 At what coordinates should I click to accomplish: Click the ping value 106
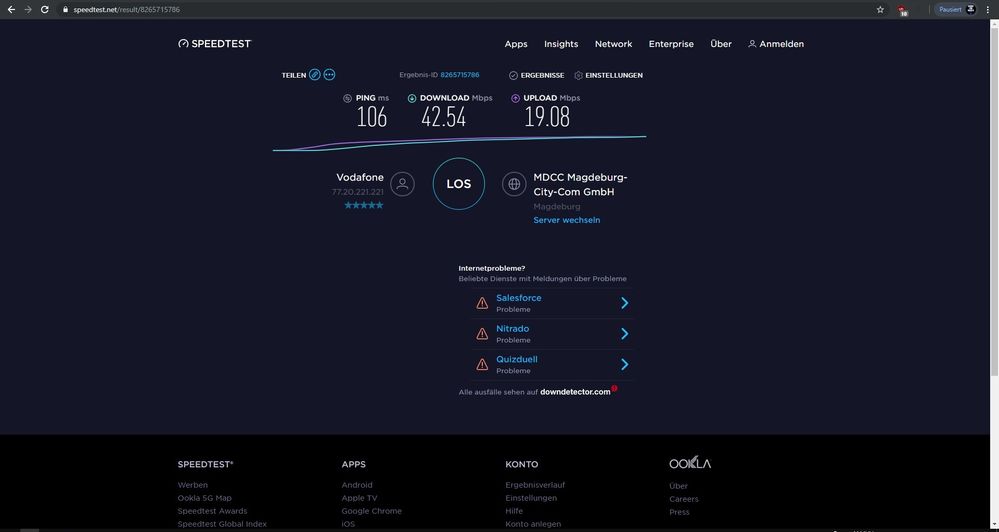[371, 117]
